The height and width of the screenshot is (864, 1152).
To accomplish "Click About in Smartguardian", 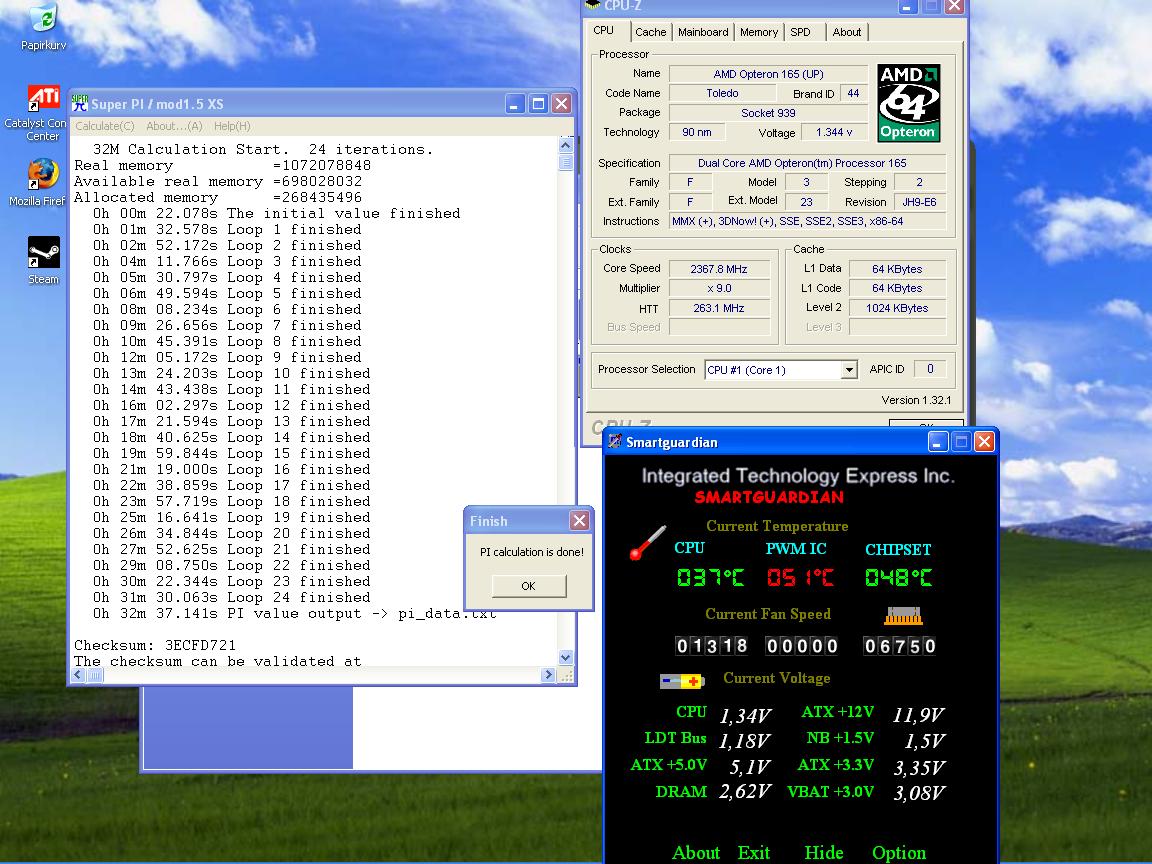I will tap(696, 852).
